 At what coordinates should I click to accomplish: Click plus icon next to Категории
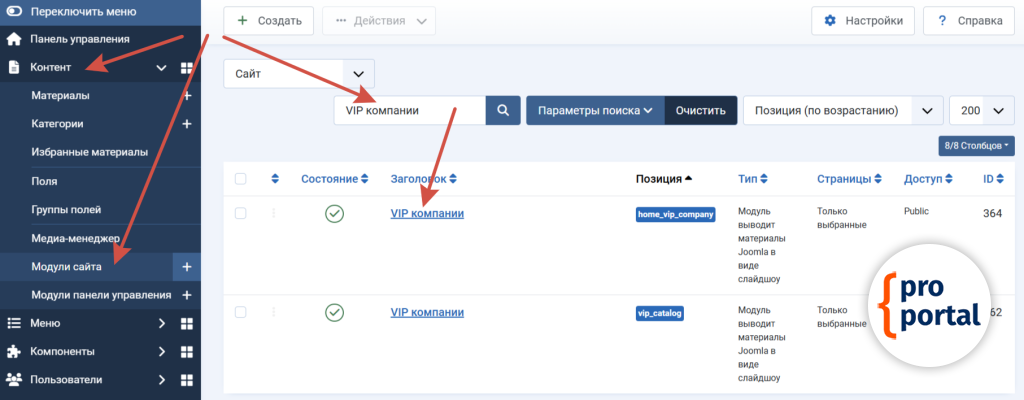click(x=187, y=124)
